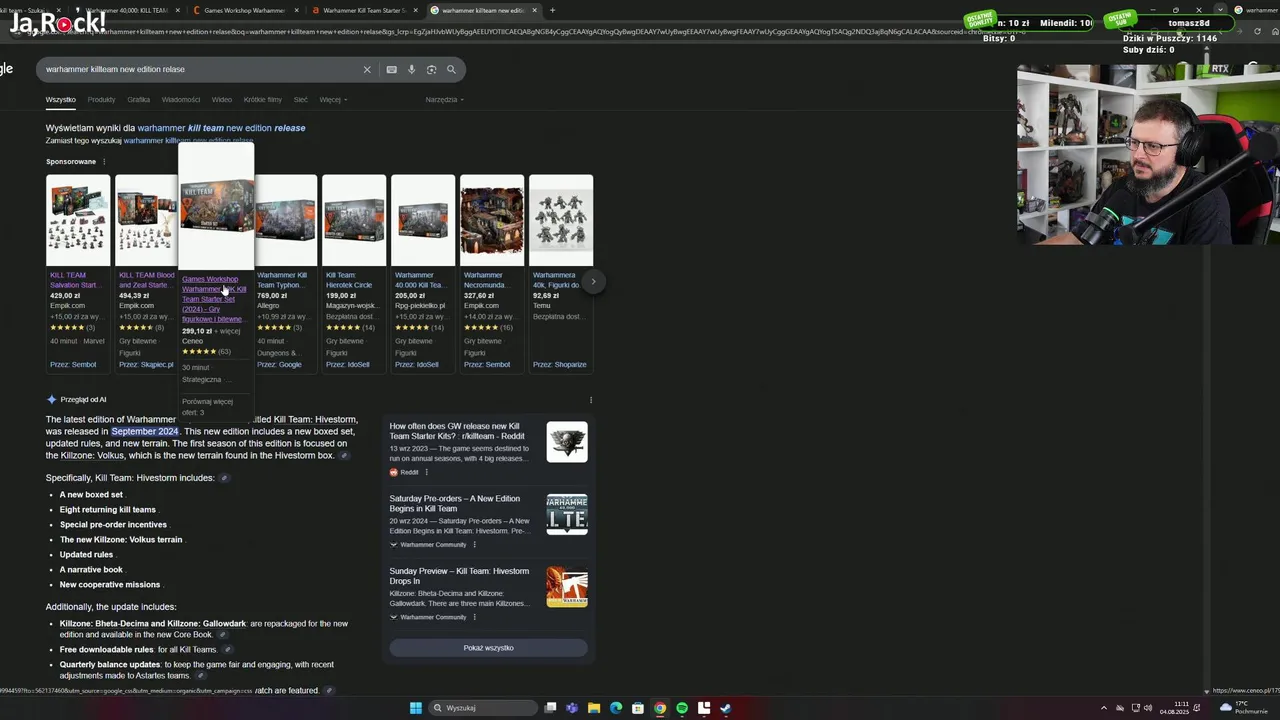Image resolution: width=1280 pixels, height=720 pixels.
Task: Click Temu figurines product thumbnail
Action: click(561, 220)
